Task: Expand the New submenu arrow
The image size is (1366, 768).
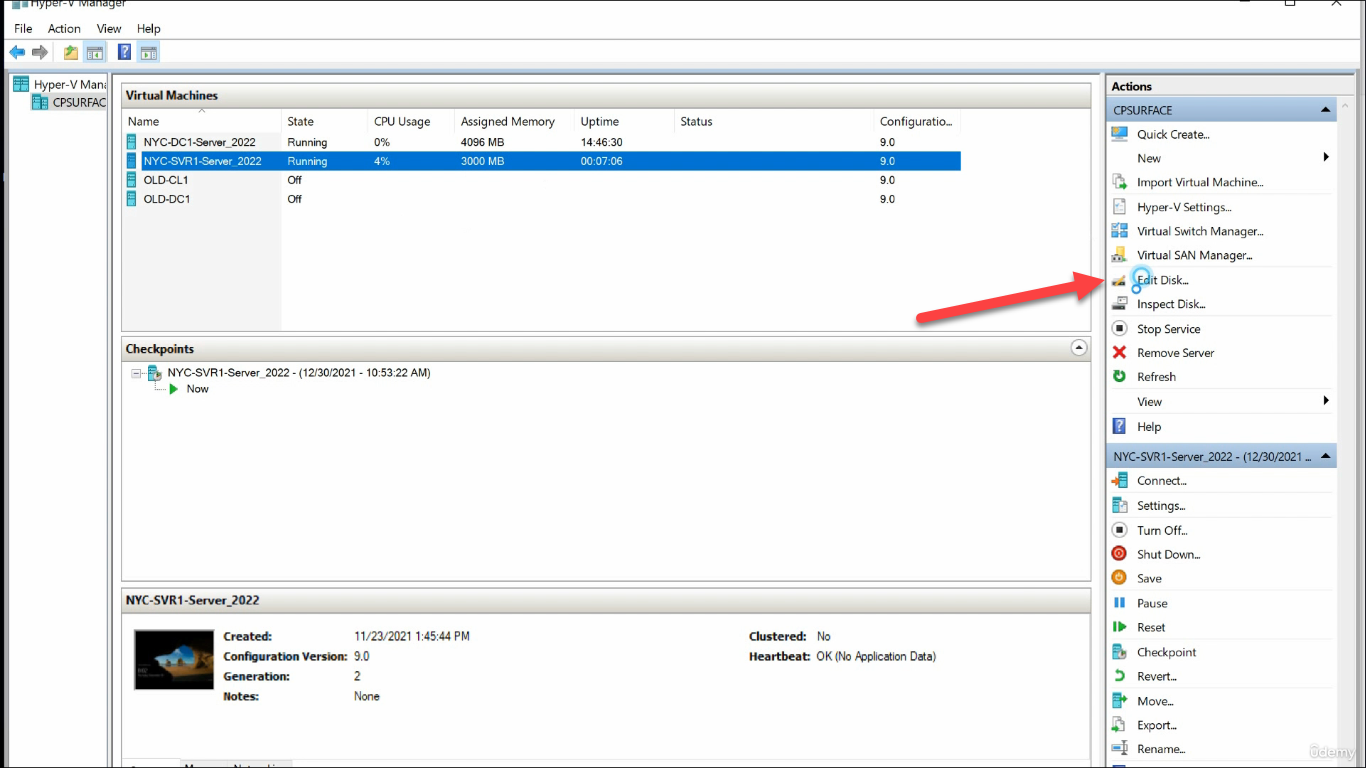Action: [x=1326, y=157]
